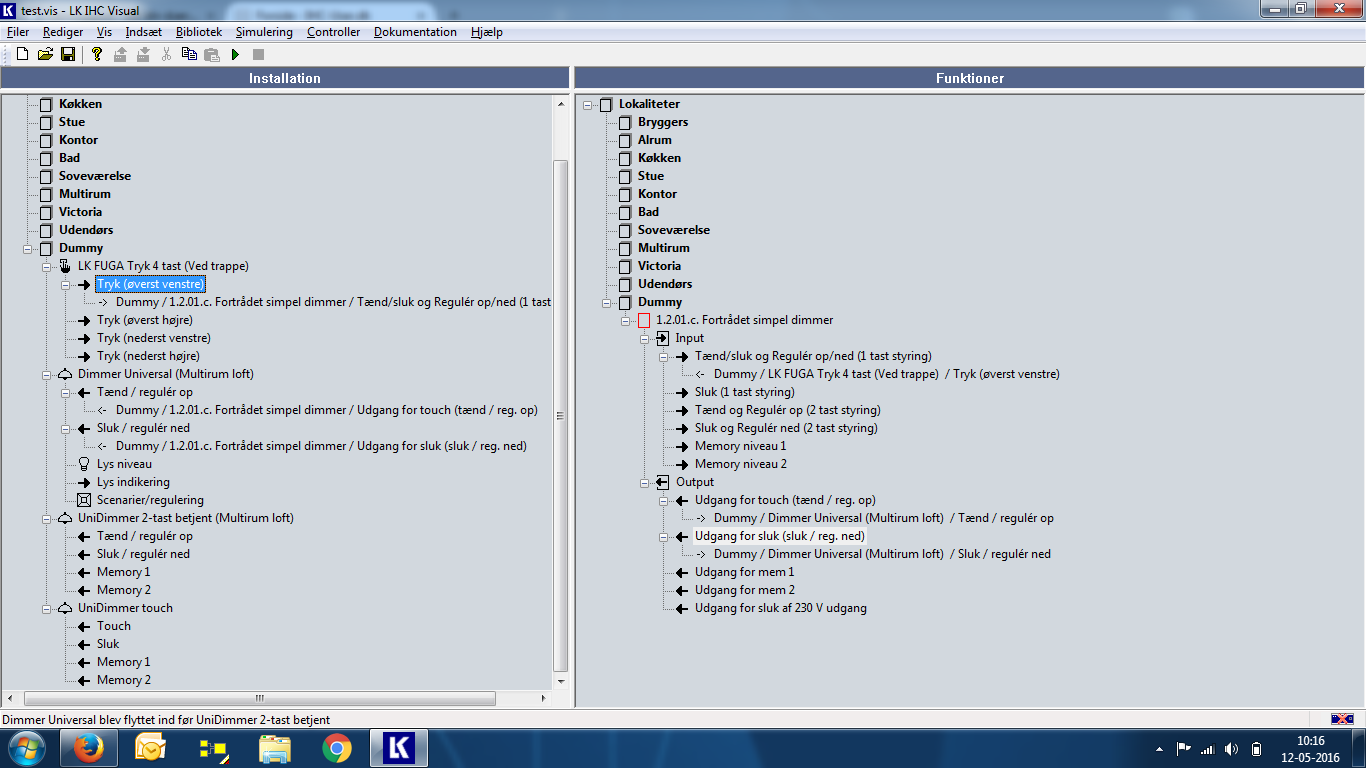1366x768 pixels.
Task: Click the Installation panel header
Action: pos(285,78)
